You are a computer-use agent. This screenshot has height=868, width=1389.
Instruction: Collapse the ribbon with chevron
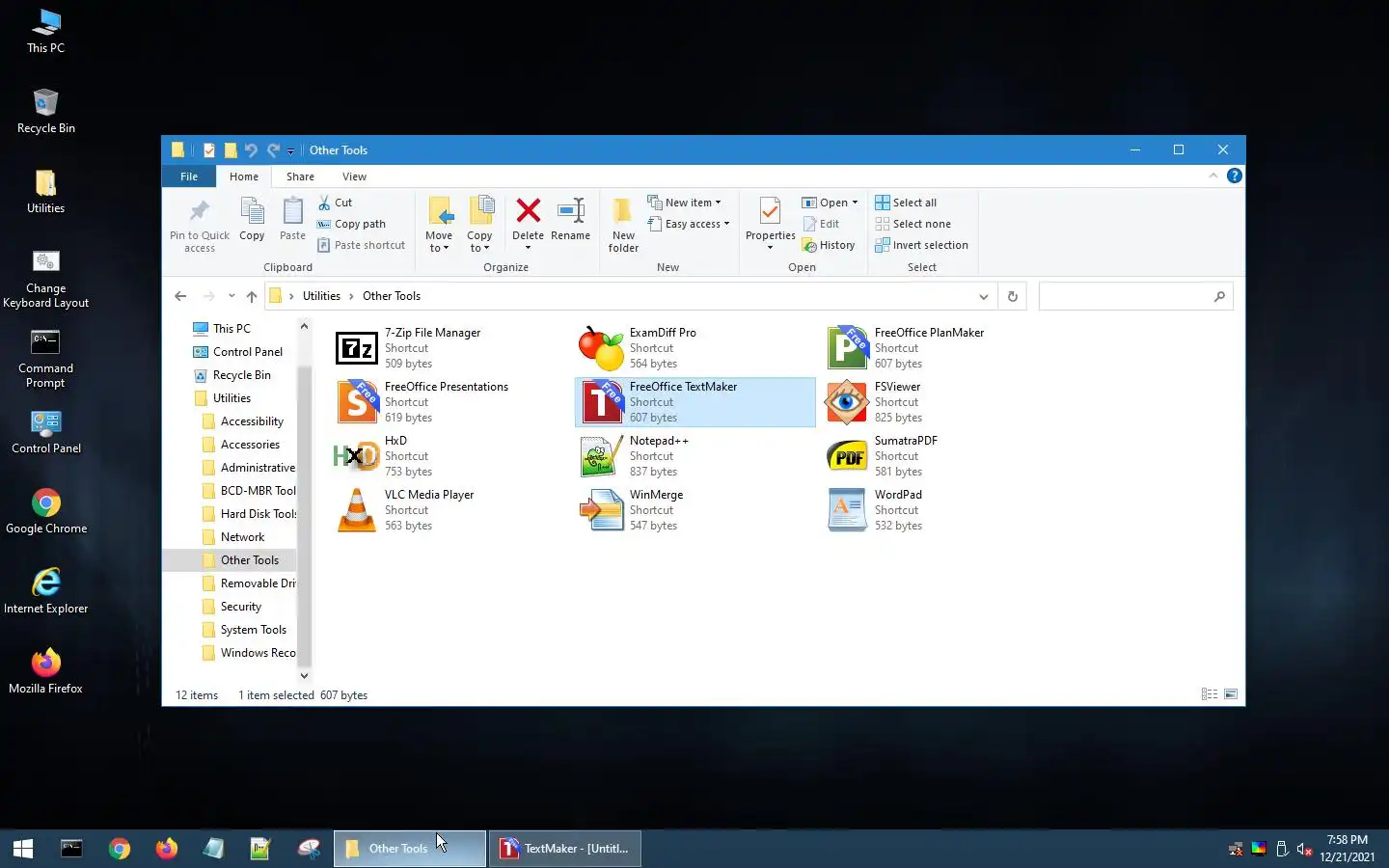tap(1213, 176)
